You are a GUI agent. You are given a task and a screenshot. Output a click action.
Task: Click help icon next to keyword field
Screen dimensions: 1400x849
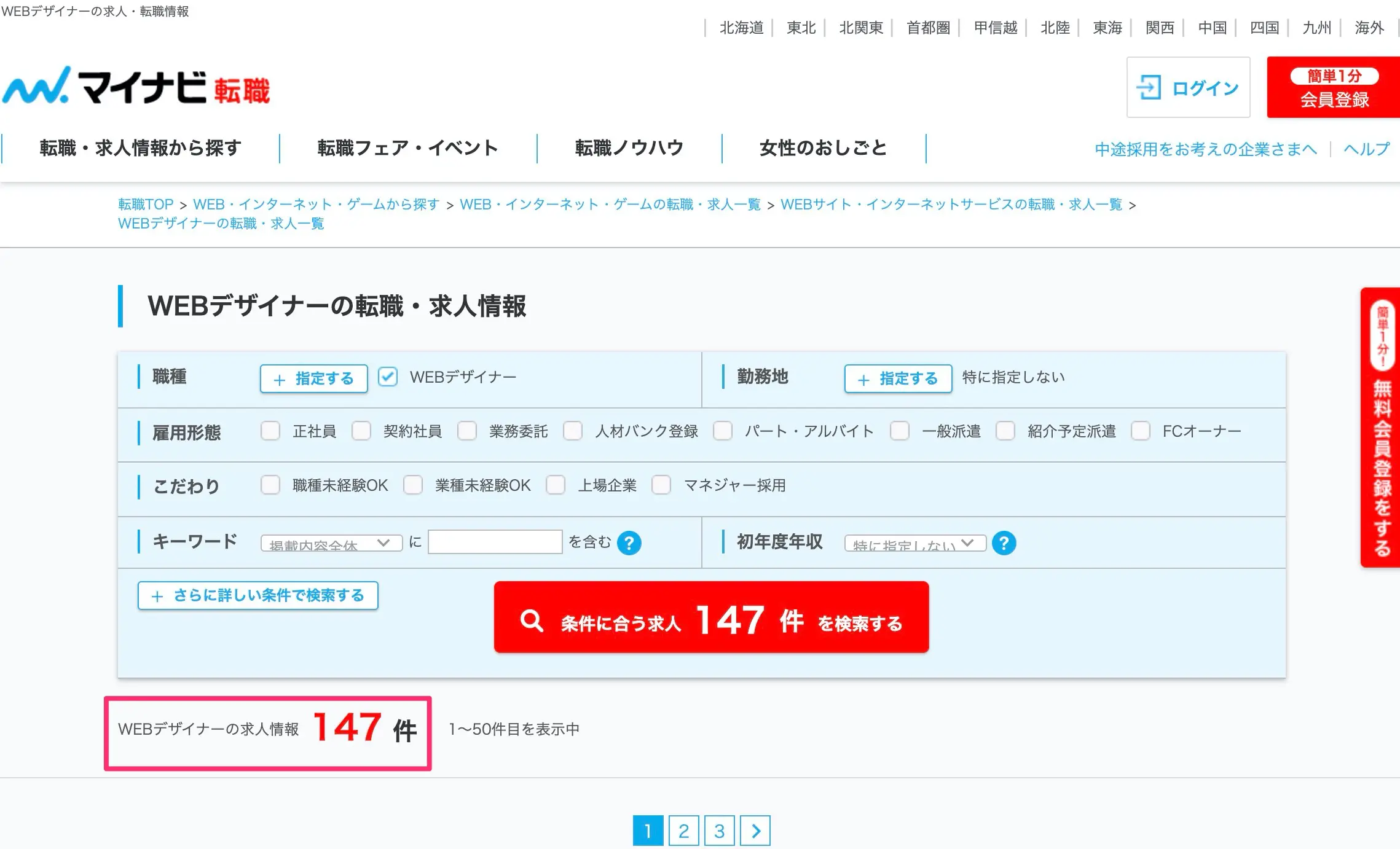[x=629, y=543]
